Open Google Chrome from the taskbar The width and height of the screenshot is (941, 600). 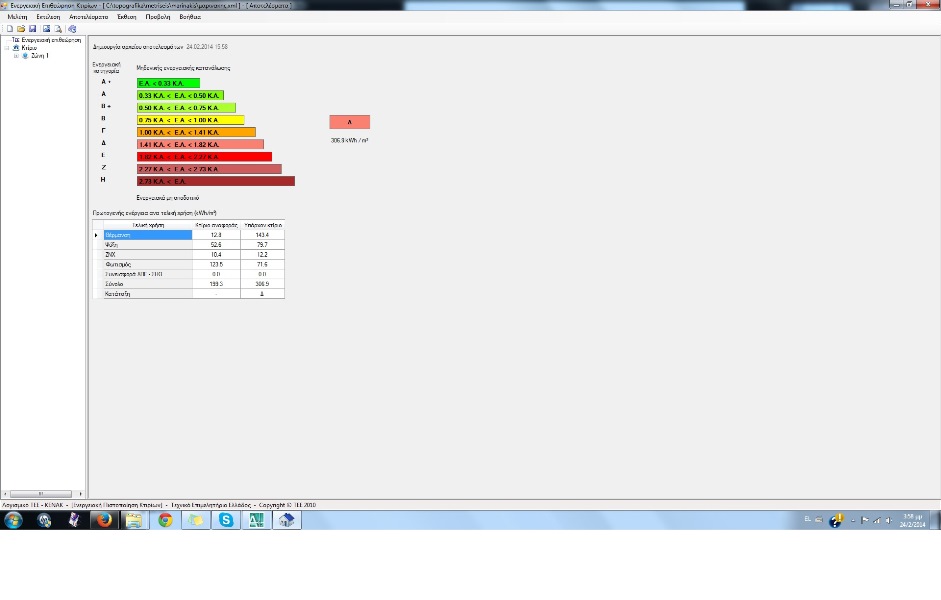point(165,520)
